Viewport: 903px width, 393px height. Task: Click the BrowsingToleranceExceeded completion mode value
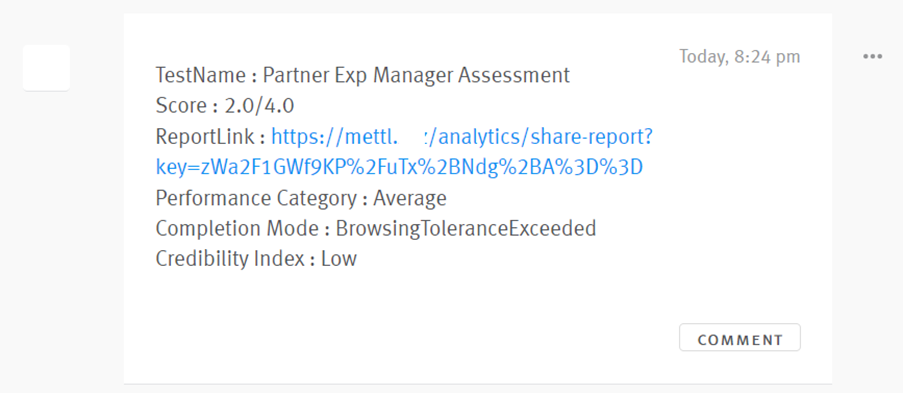coord(465,229)
